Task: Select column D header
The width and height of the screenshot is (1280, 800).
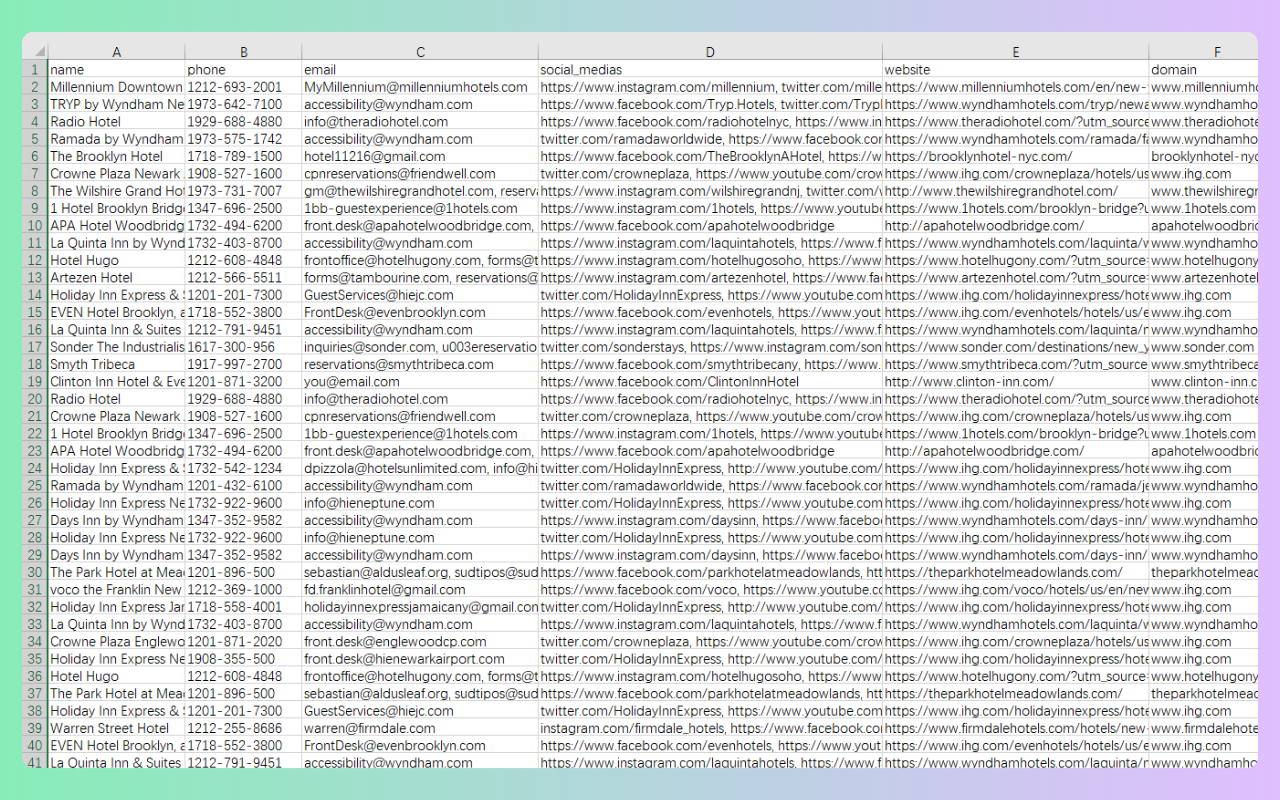Action: 710,52
